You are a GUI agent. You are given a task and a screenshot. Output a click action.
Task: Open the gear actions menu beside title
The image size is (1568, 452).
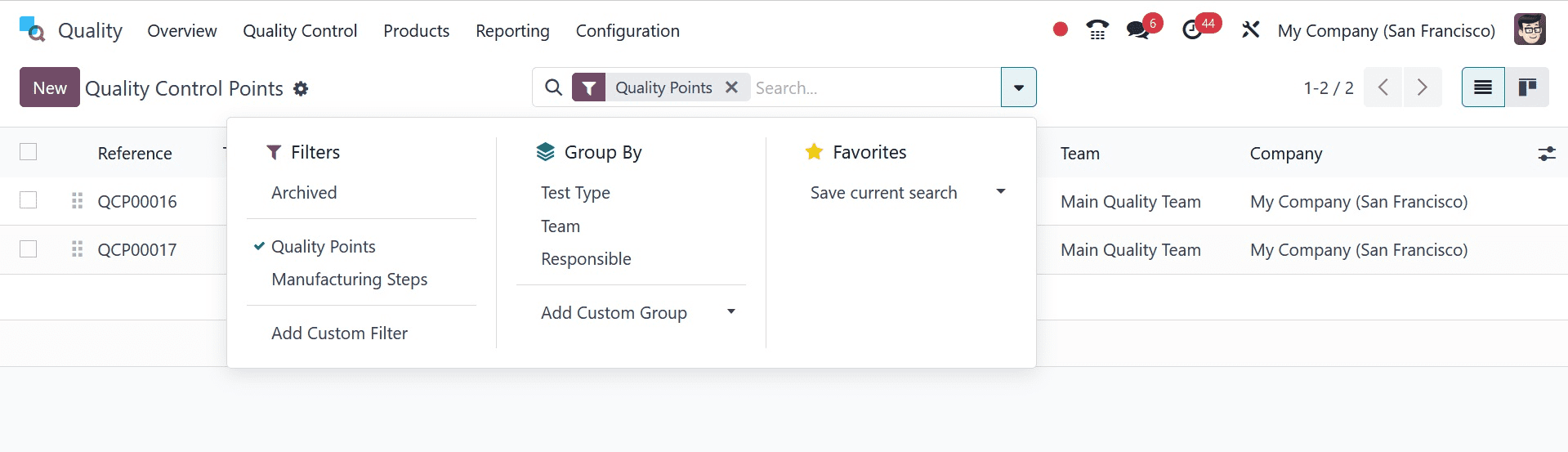pyautogui.click(x=301, y=88)
